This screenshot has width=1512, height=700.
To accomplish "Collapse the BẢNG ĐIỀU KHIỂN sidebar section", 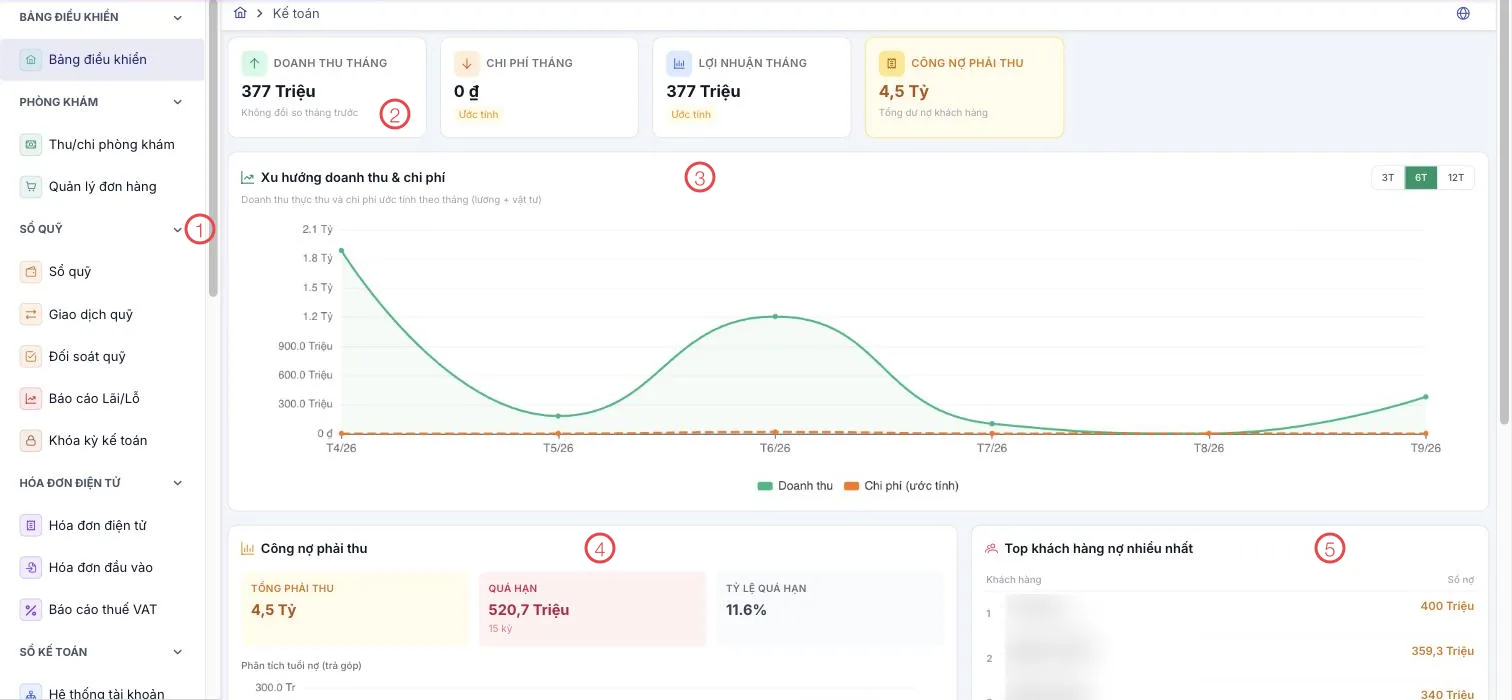I will click(178, 18).
